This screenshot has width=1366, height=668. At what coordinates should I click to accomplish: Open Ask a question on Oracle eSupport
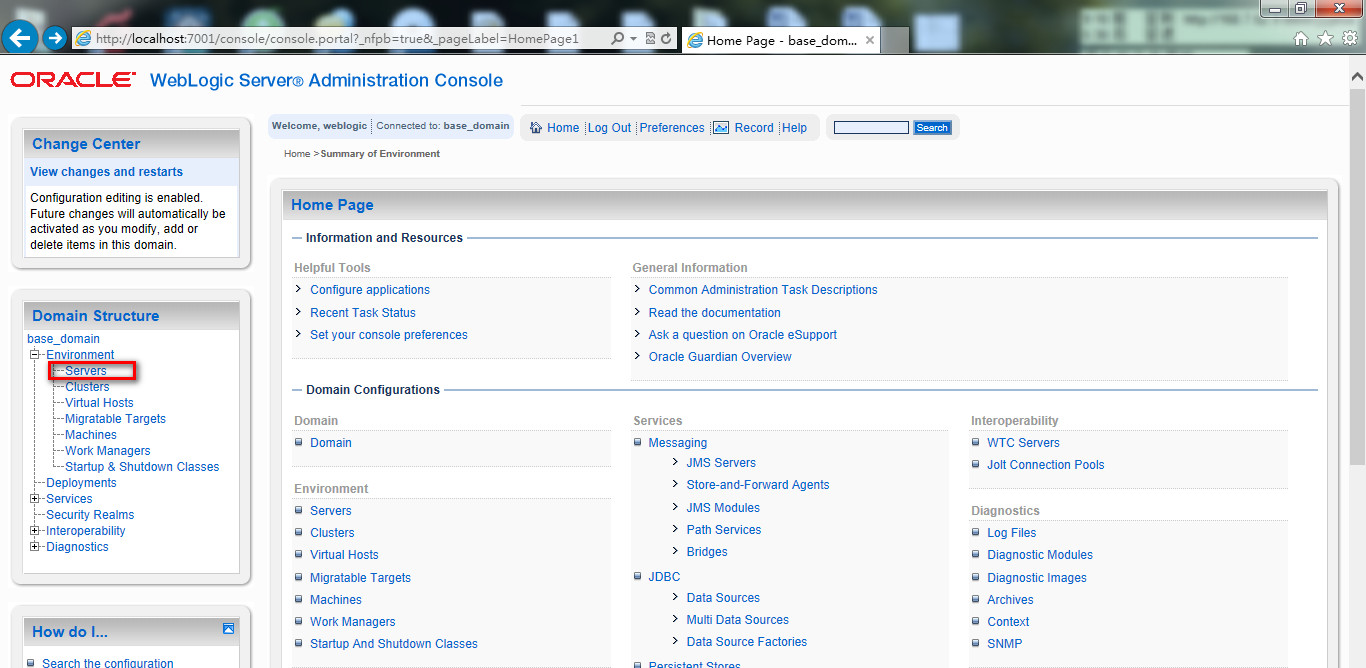point(743,335)
